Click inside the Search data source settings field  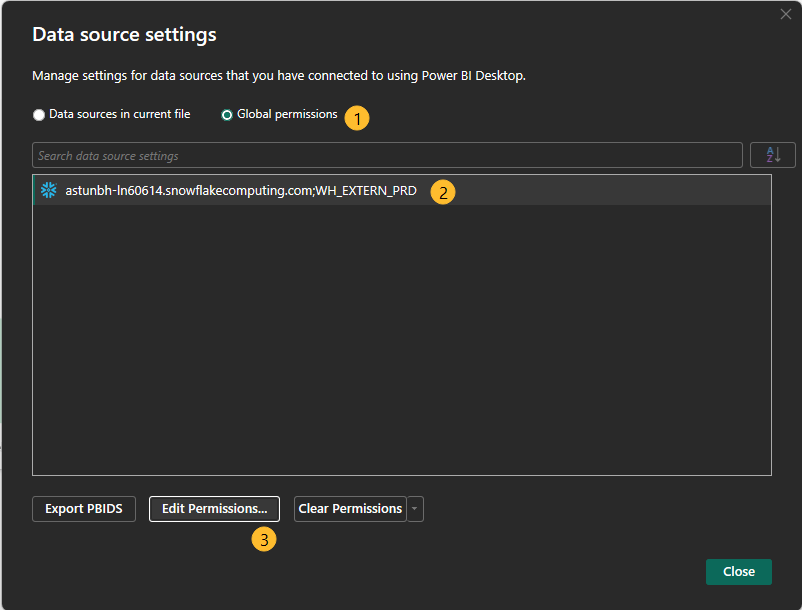pyautogui.click(x=387, y=155)
